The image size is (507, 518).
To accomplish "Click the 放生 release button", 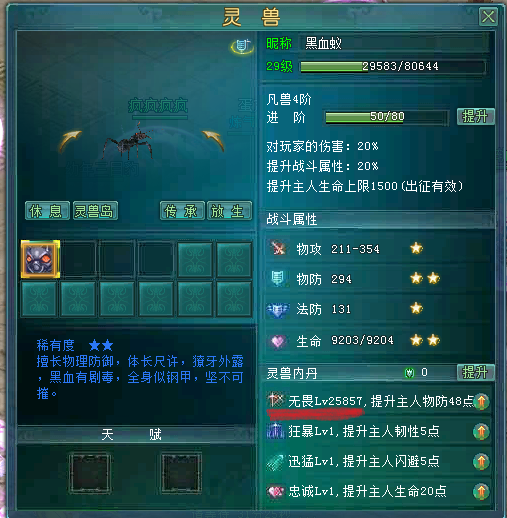I will (229, 211).
